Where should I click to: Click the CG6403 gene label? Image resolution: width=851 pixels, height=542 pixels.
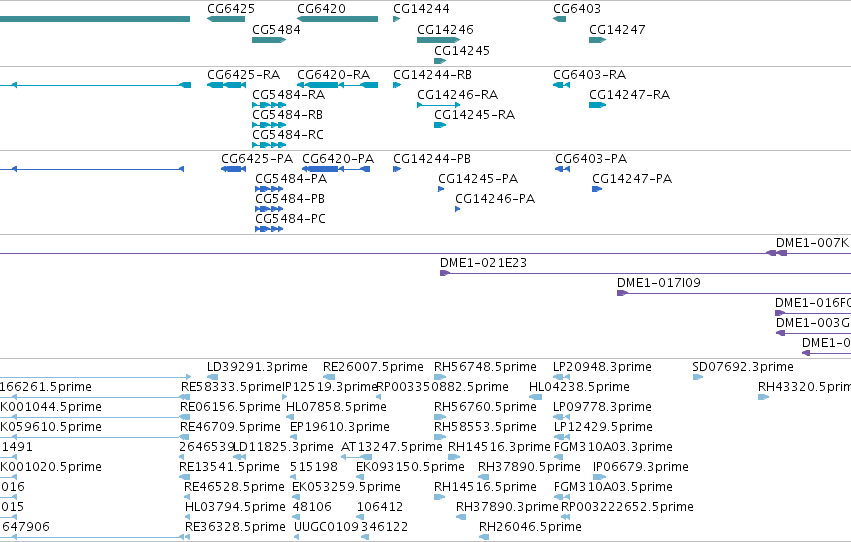577,9
